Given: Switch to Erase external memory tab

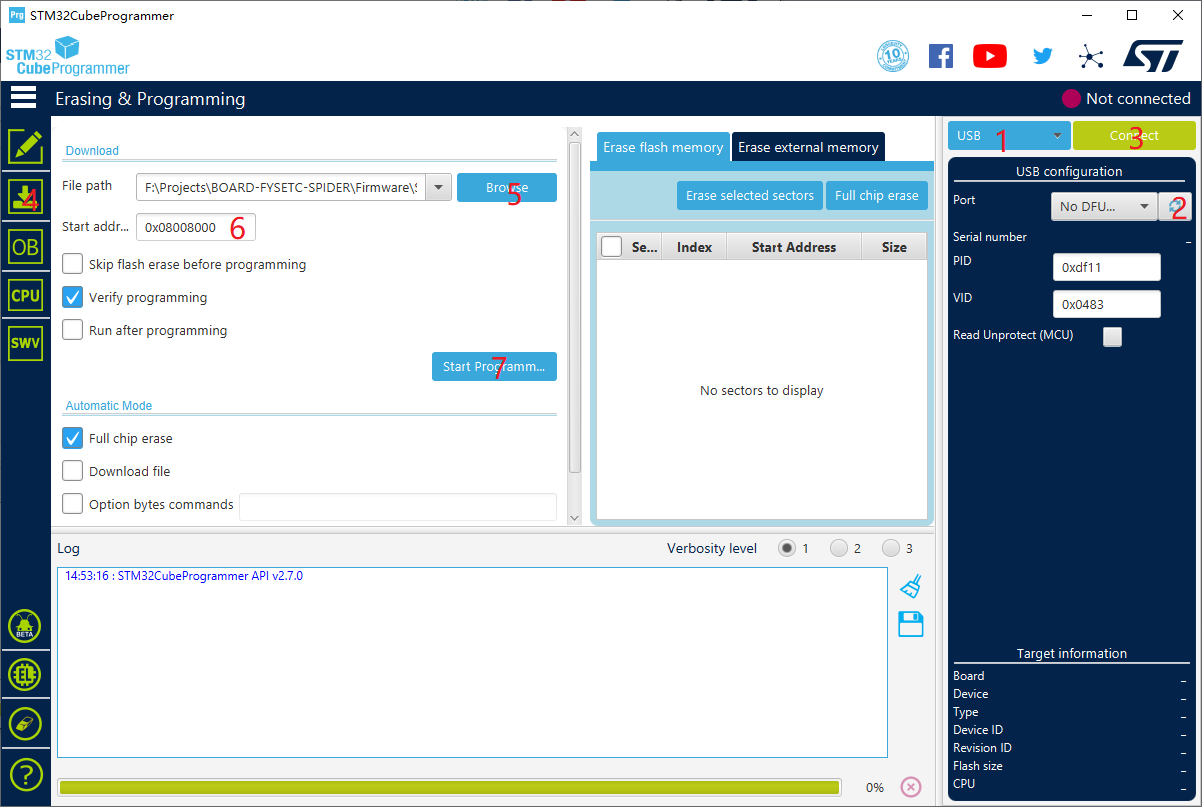Looking at the screenshot, I should pyautogui.click(x=808, y=147).
